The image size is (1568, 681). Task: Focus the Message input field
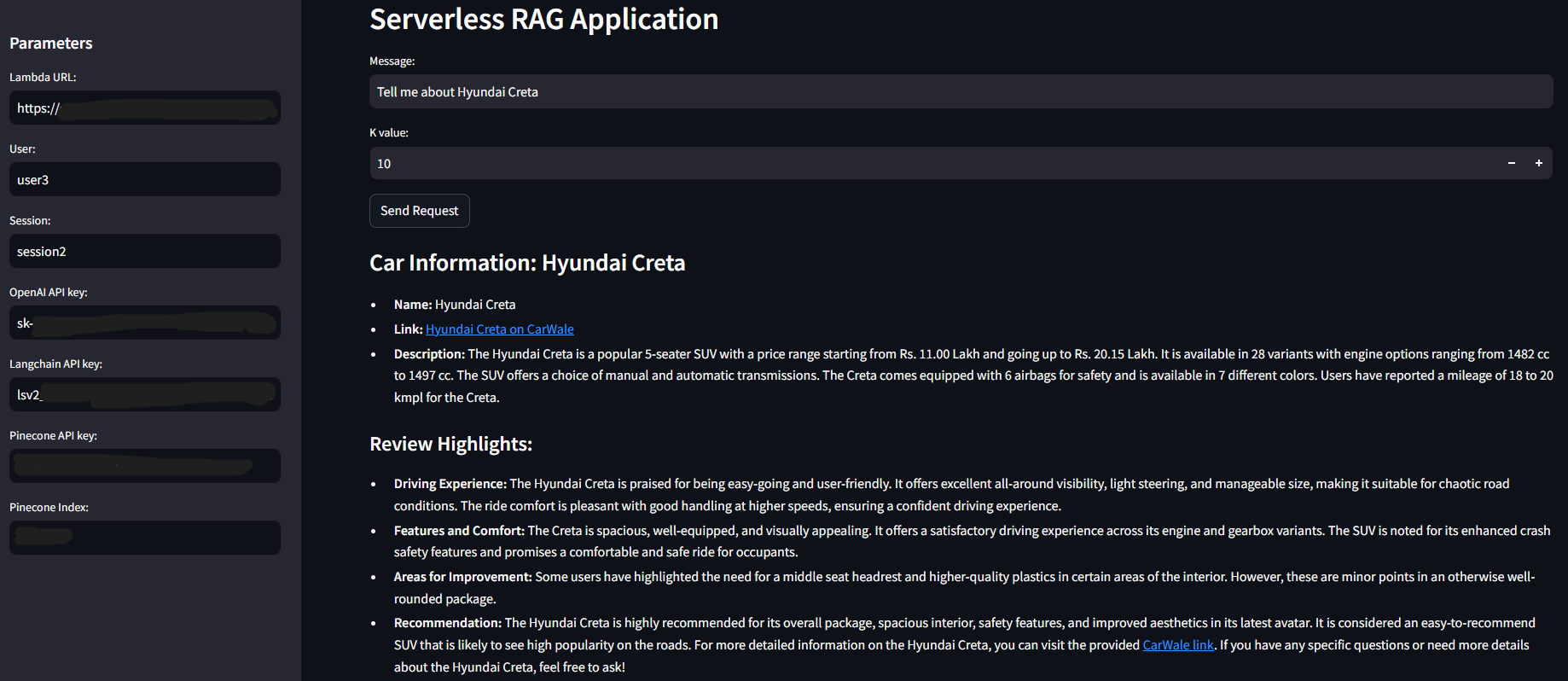961,91
